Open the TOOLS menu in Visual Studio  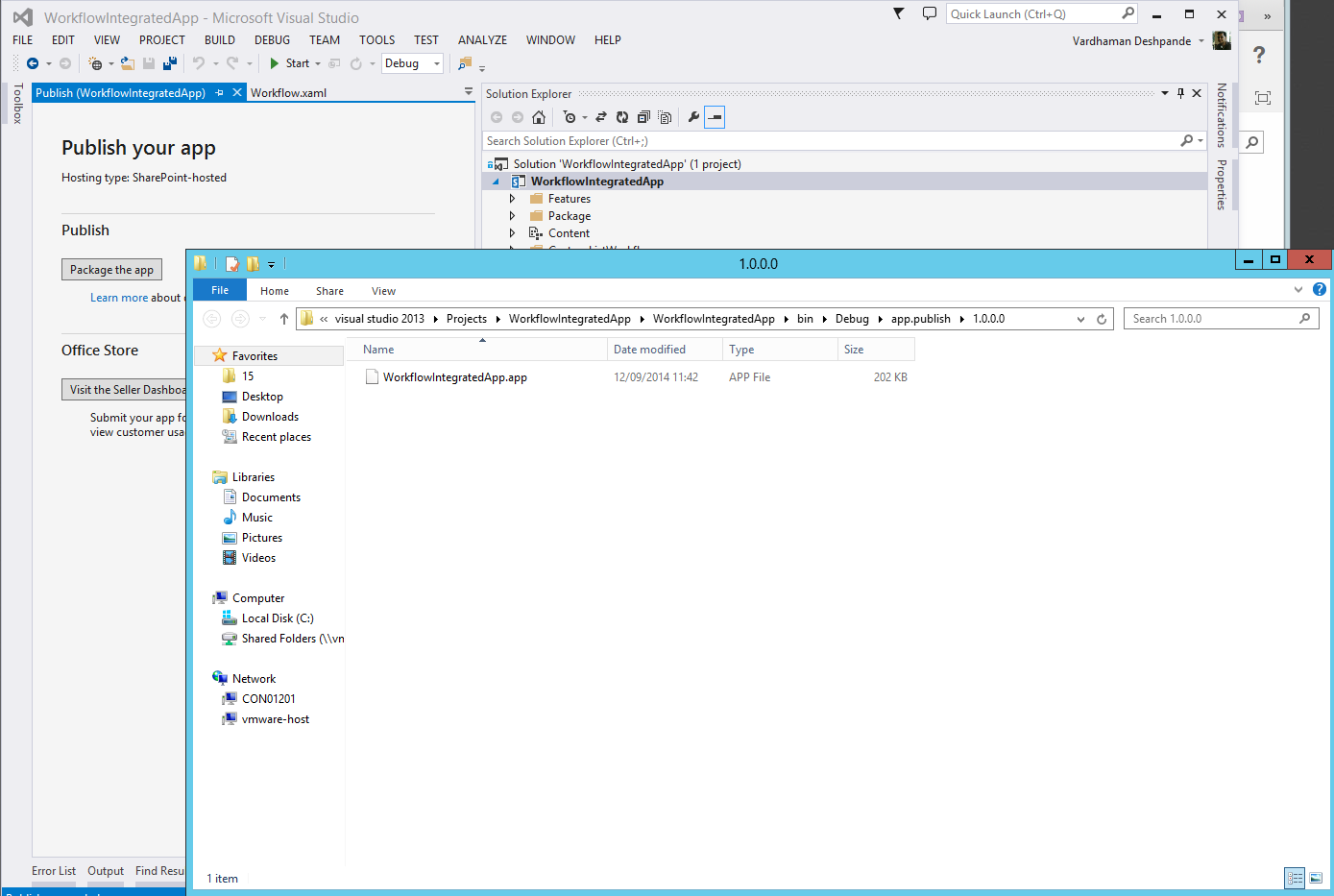tap(377, 40)
